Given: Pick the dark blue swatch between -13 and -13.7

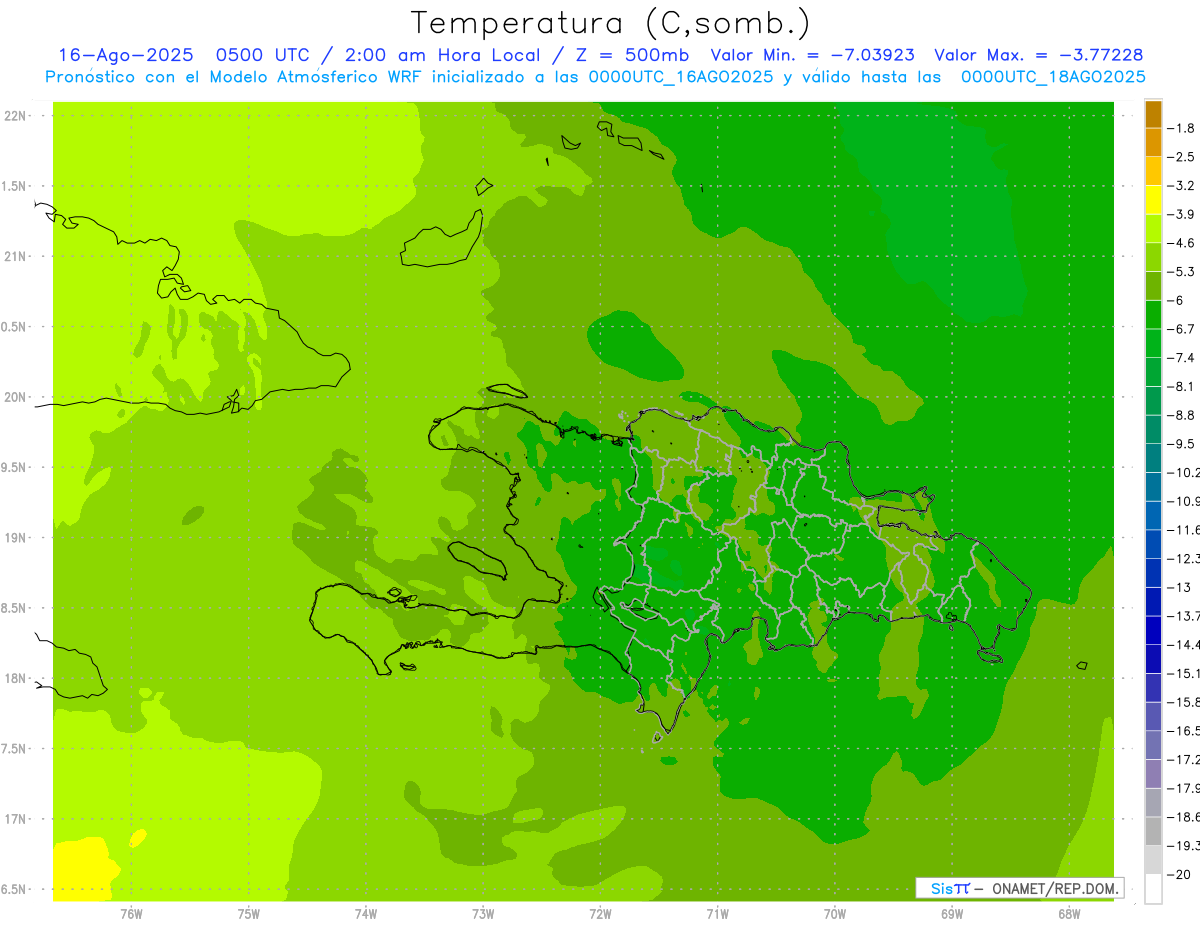Looking at the screenshot, I should 1153,601.
